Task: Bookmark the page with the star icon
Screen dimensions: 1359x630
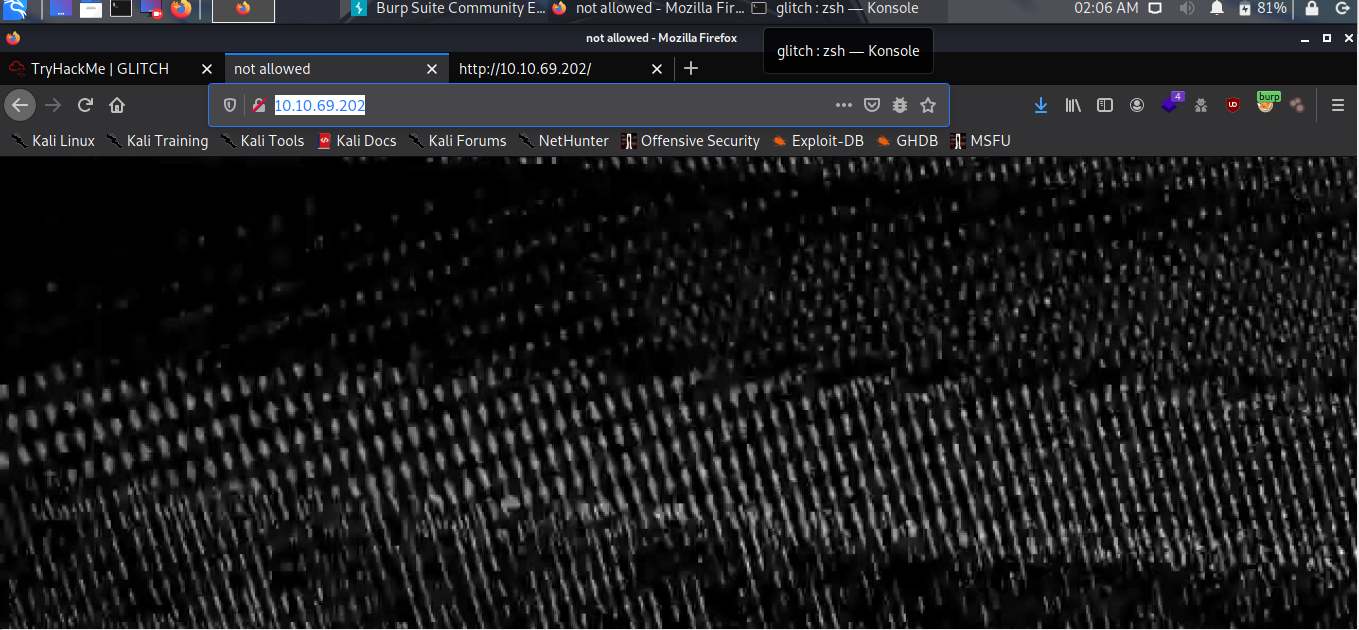Action: tap(927, 104)
